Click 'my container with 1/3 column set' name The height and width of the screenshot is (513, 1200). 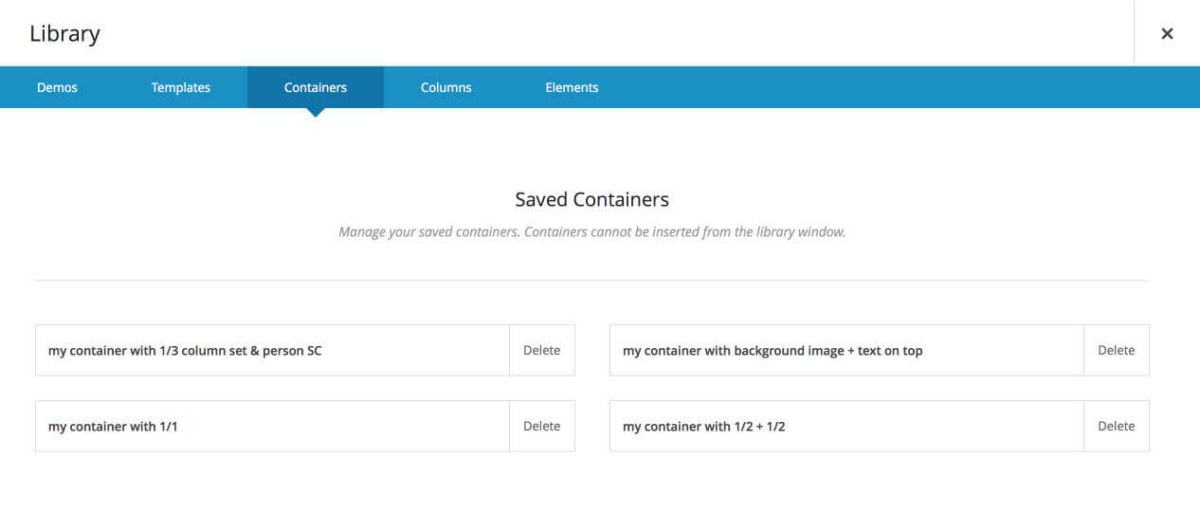(x=185, y=351)
